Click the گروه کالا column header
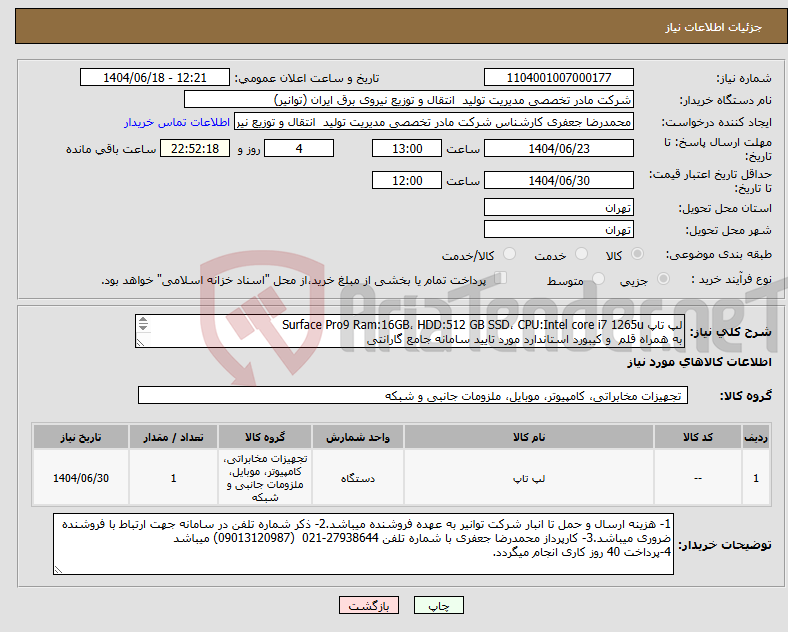This screenshot has width=788, height=632. (265, 437)
